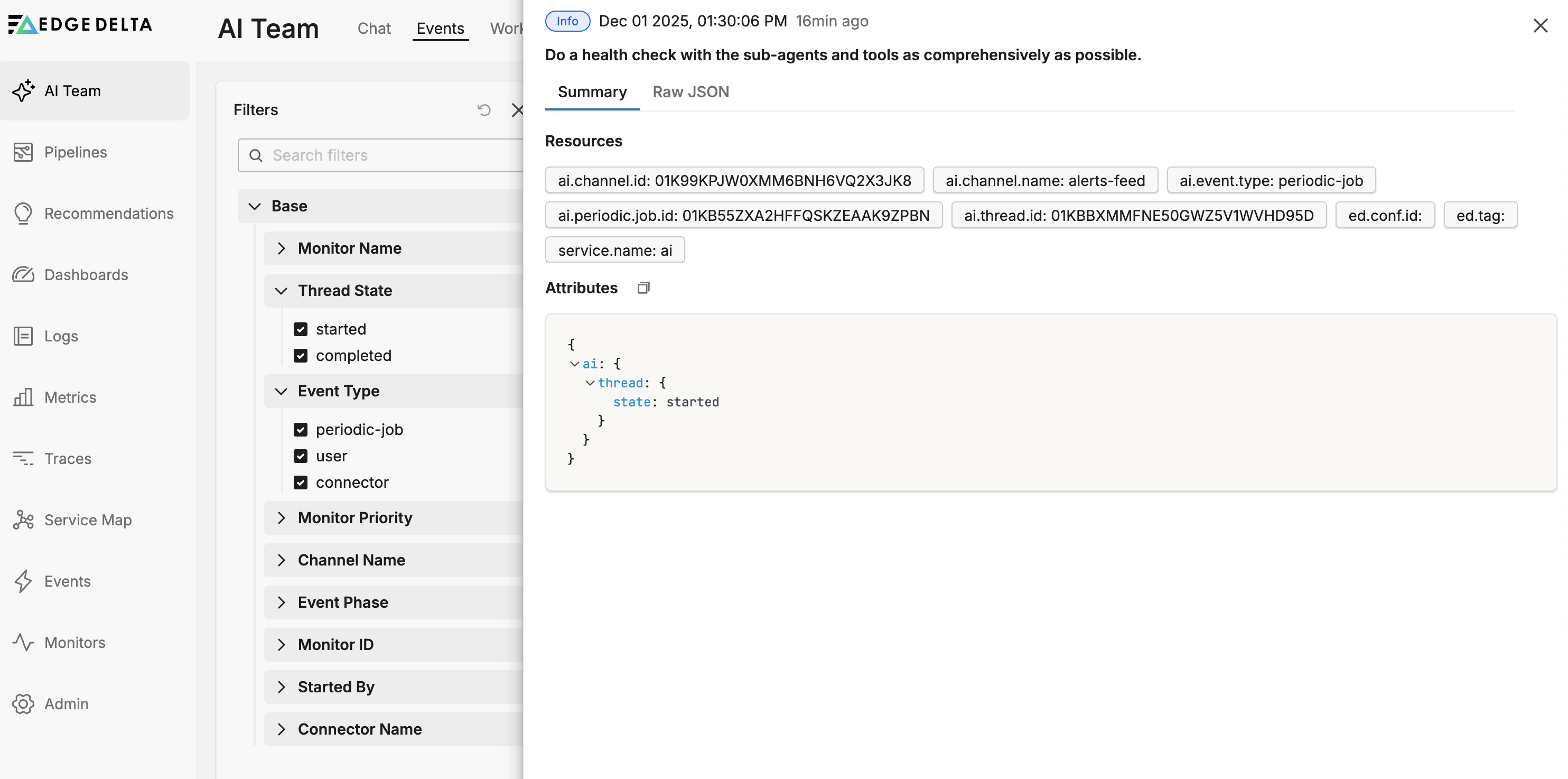Uncheck the connector event type filter
Image resolution: width=1568 pixels, height=779 pixels.
pyautogui.click(x=301, y=482)
